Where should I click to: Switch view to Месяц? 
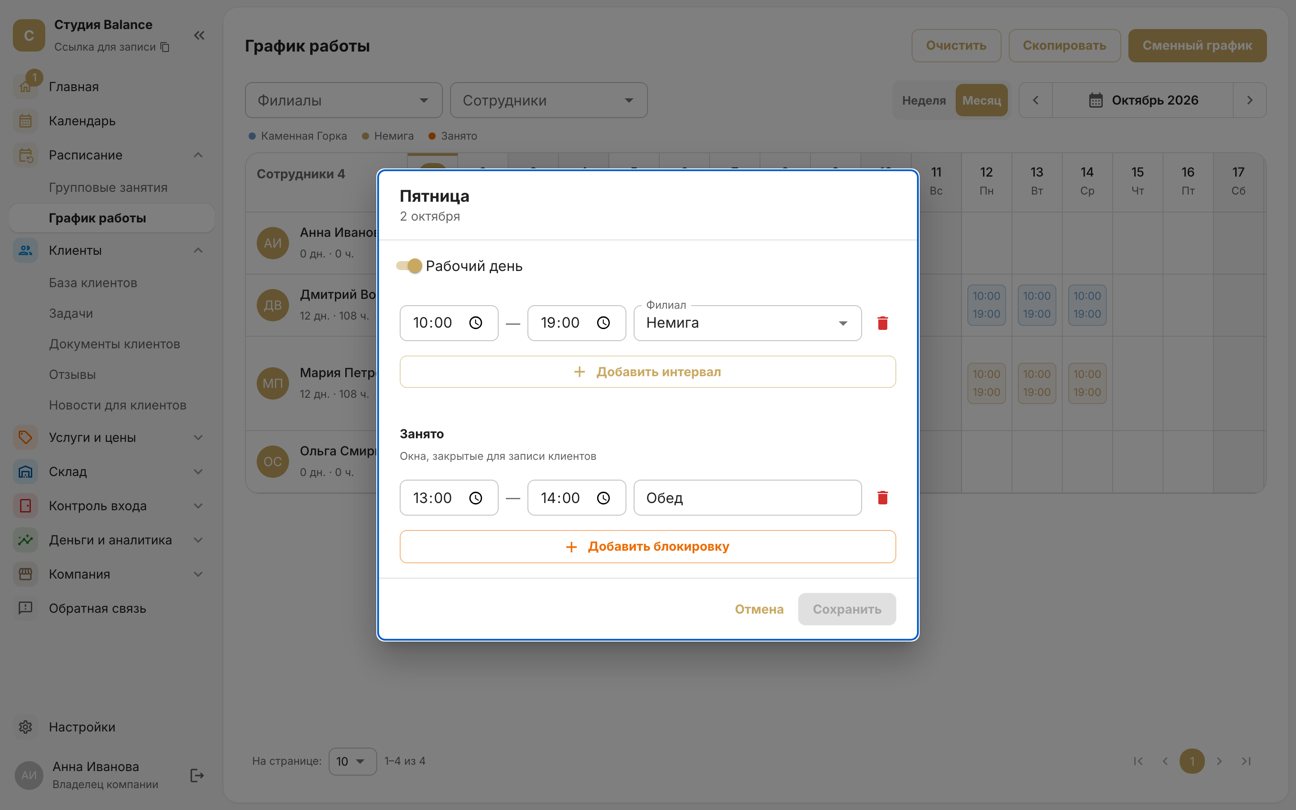[x=982, y=100]
